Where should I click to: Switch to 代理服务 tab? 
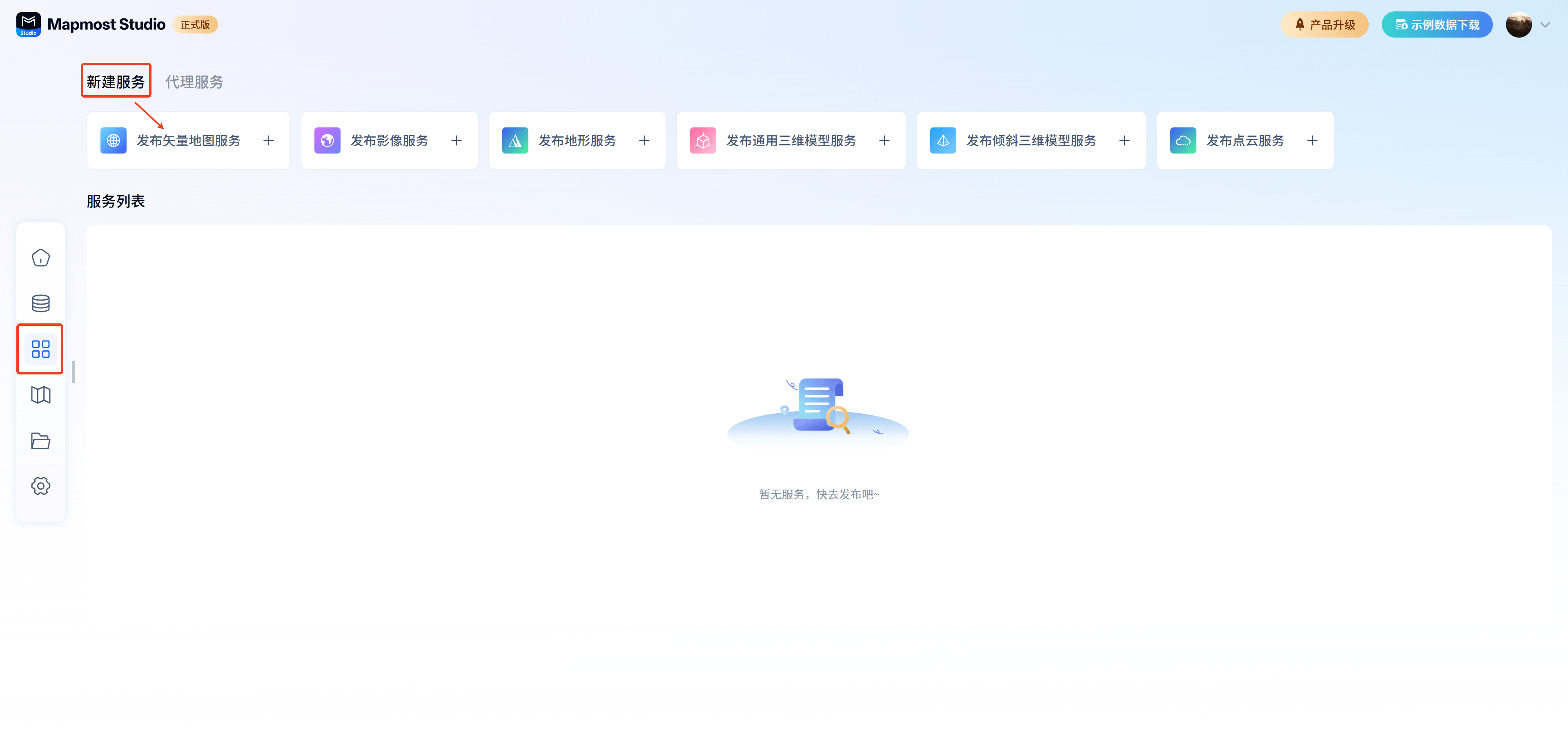[194, 82]
